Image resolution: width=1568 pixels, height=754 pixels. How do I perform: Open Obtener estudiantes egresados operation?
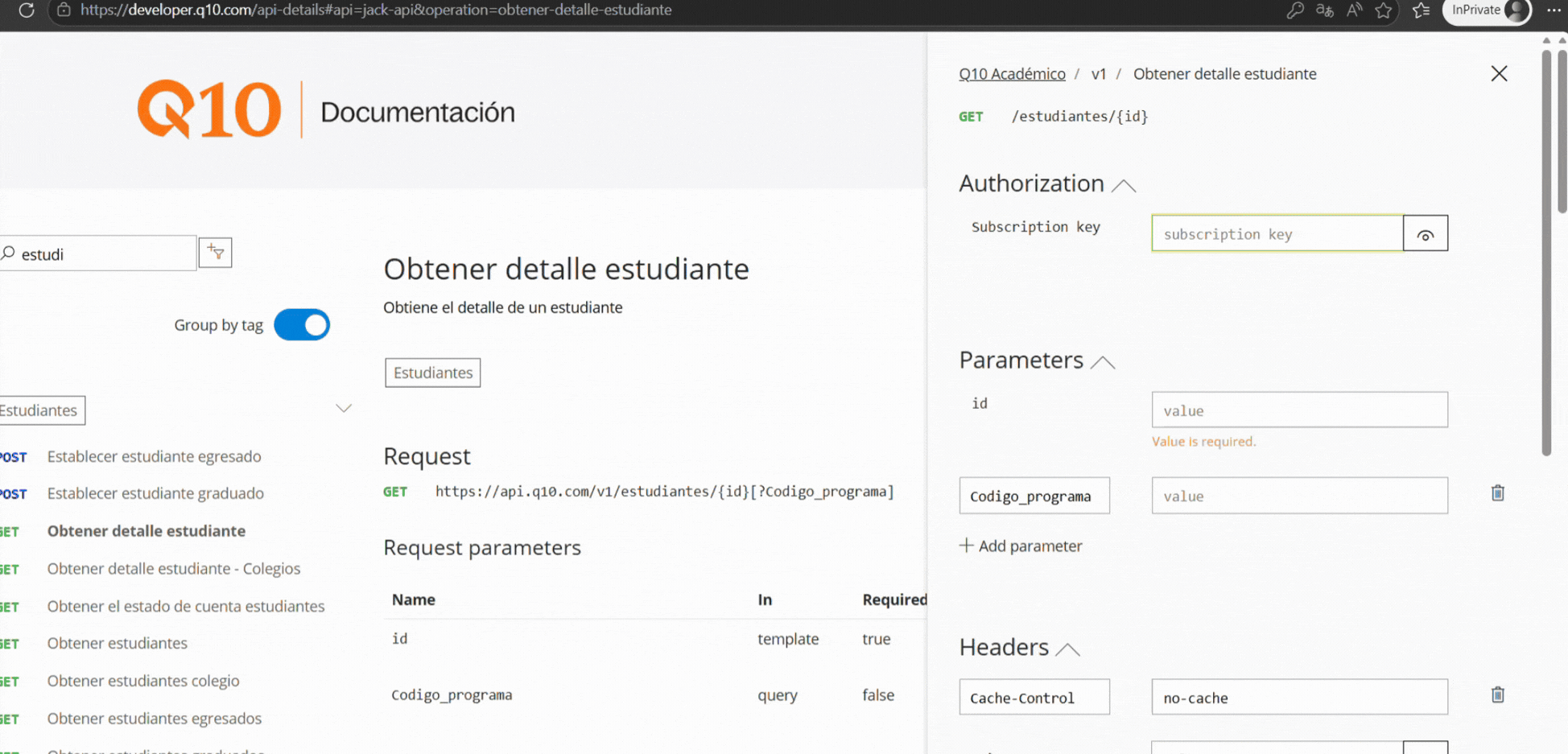[x=155, y=718]
